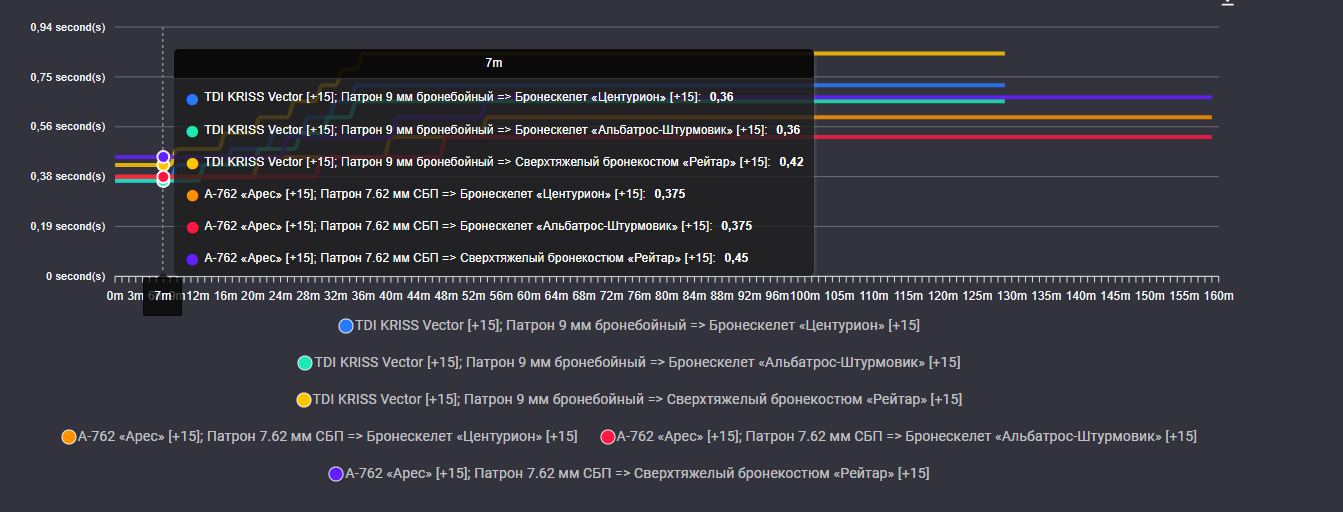This screenshot has width=1343, height=512.
Task: Click tooltip row KRISS Vector => «Альбатрос-Штурмовик» 0,36
Action: 493,130
